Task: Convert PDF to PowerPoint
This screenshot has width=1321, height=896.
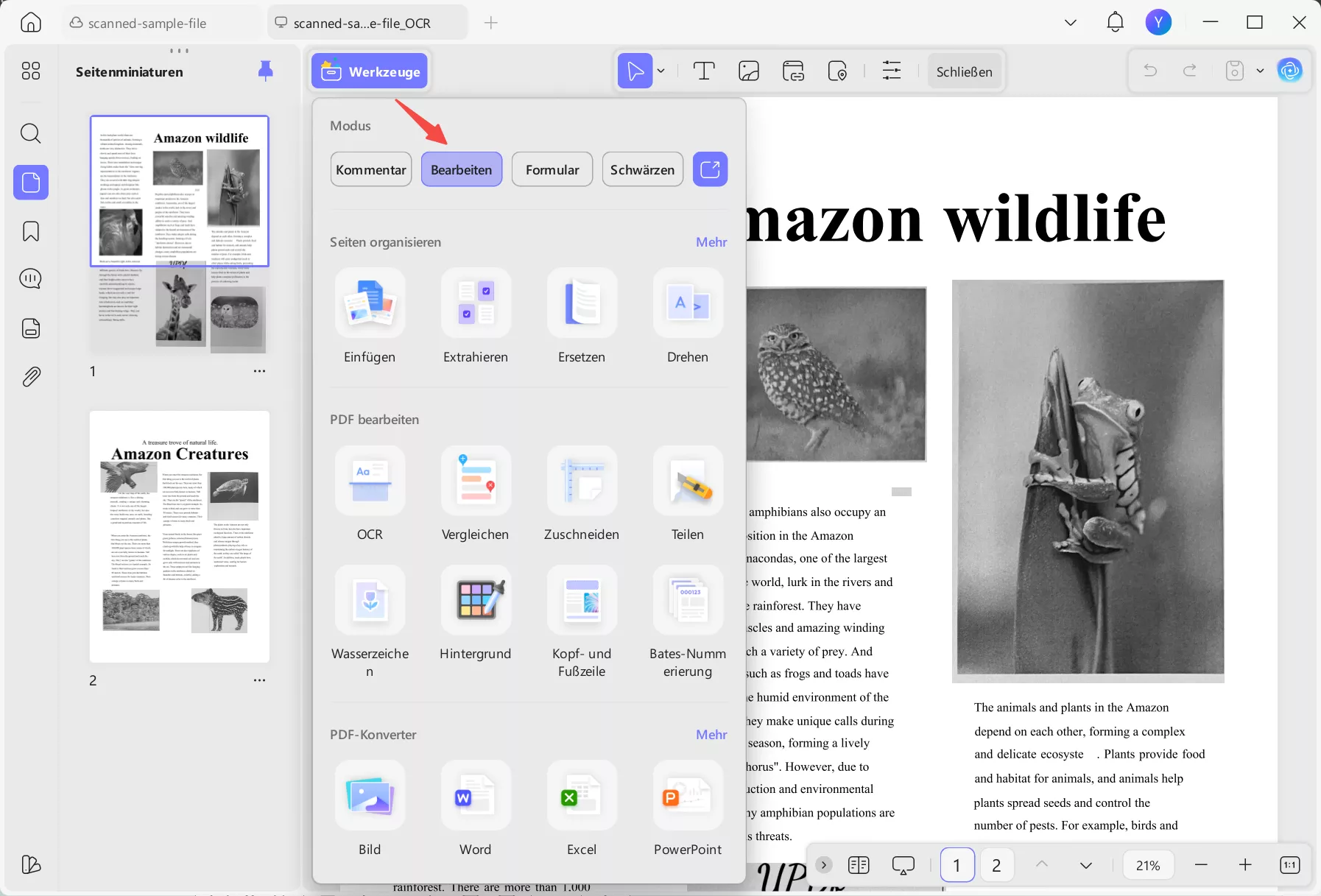Action: coord(688,809)
